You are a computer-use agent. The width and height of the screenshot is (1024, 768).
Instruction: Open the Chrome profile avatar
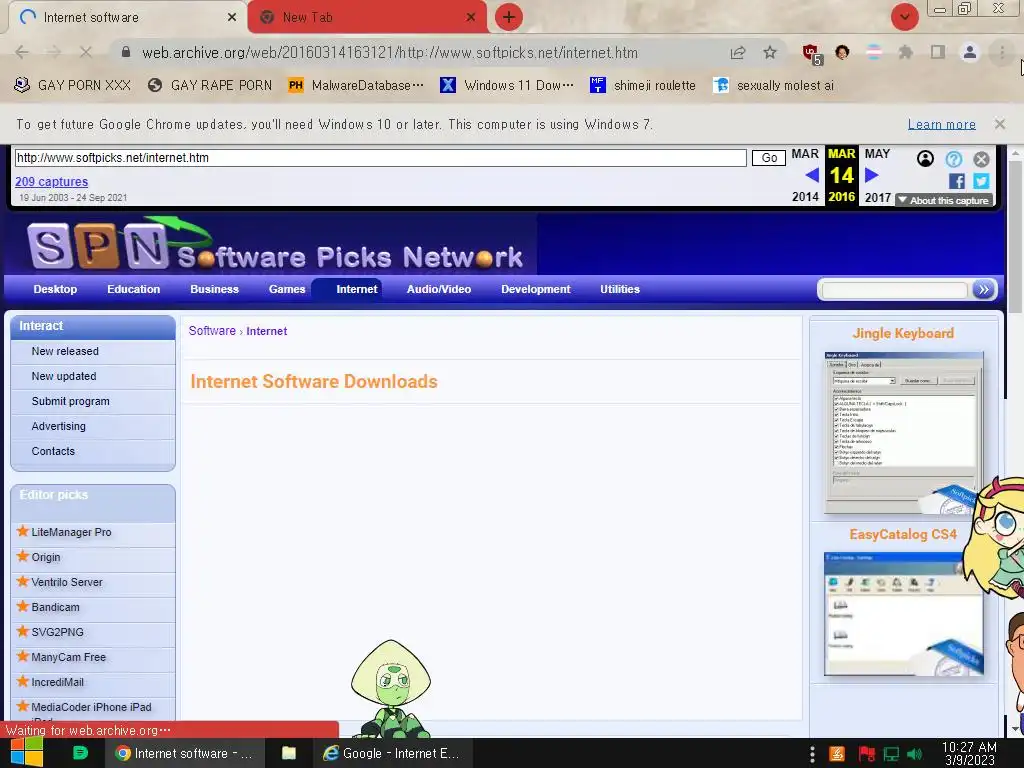click(970, 52)
